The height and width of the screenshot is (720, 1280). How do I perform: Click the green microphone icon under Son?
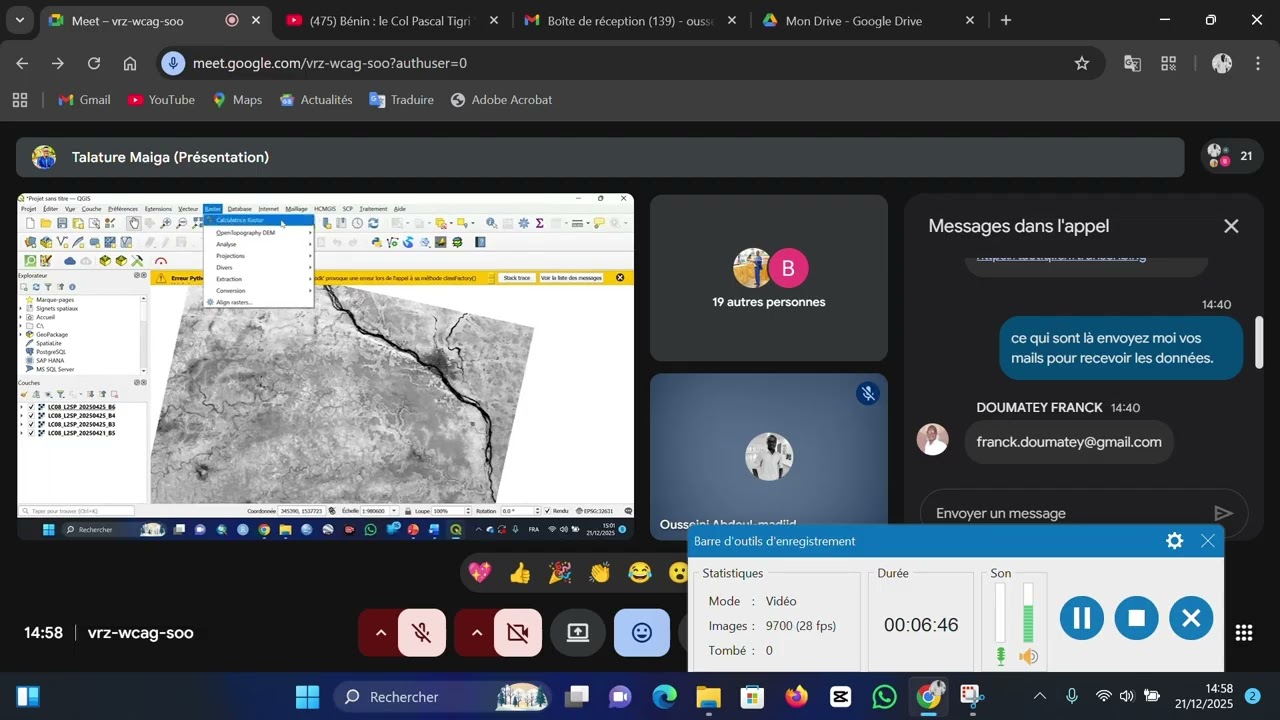coord(1001,656)
